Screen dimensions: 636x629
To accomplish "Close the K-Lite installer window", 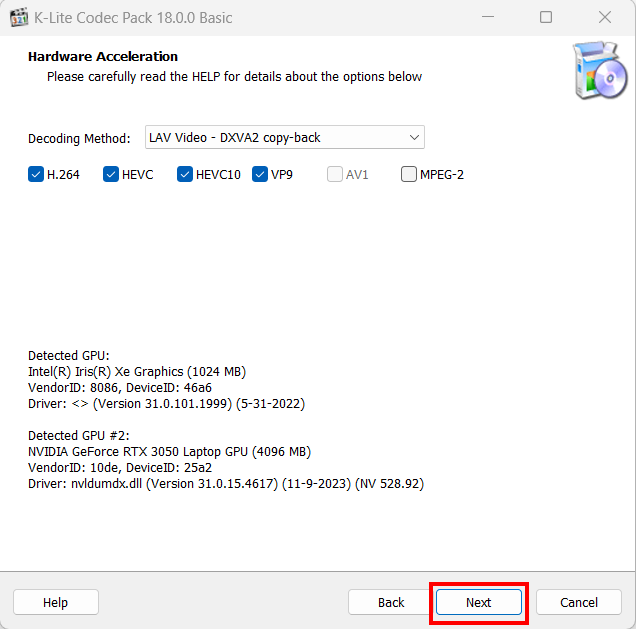I will [x=605, y=17].
